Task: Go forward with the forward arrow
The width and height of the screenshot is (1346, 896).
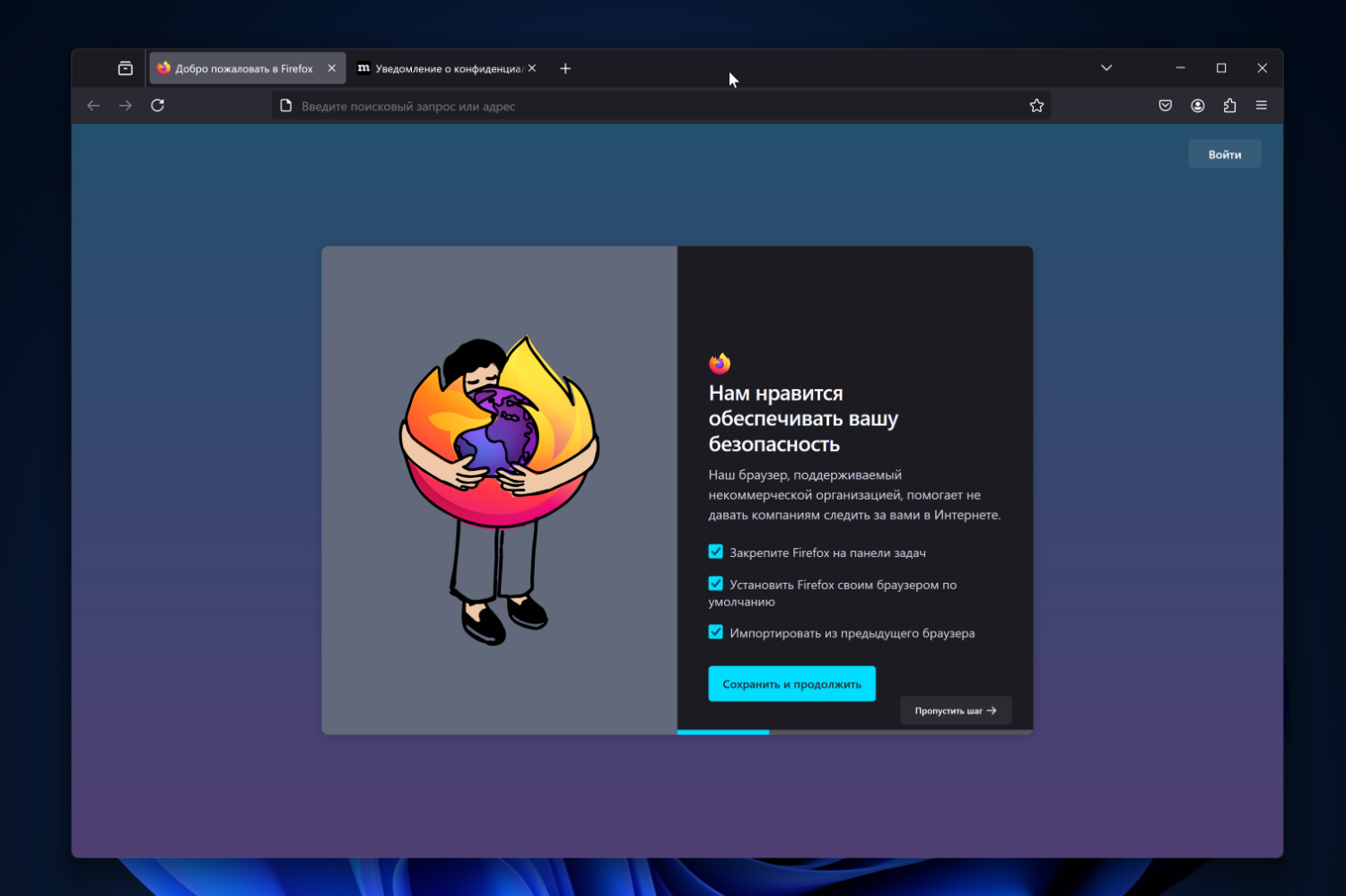Action: [x=126, y=106]
